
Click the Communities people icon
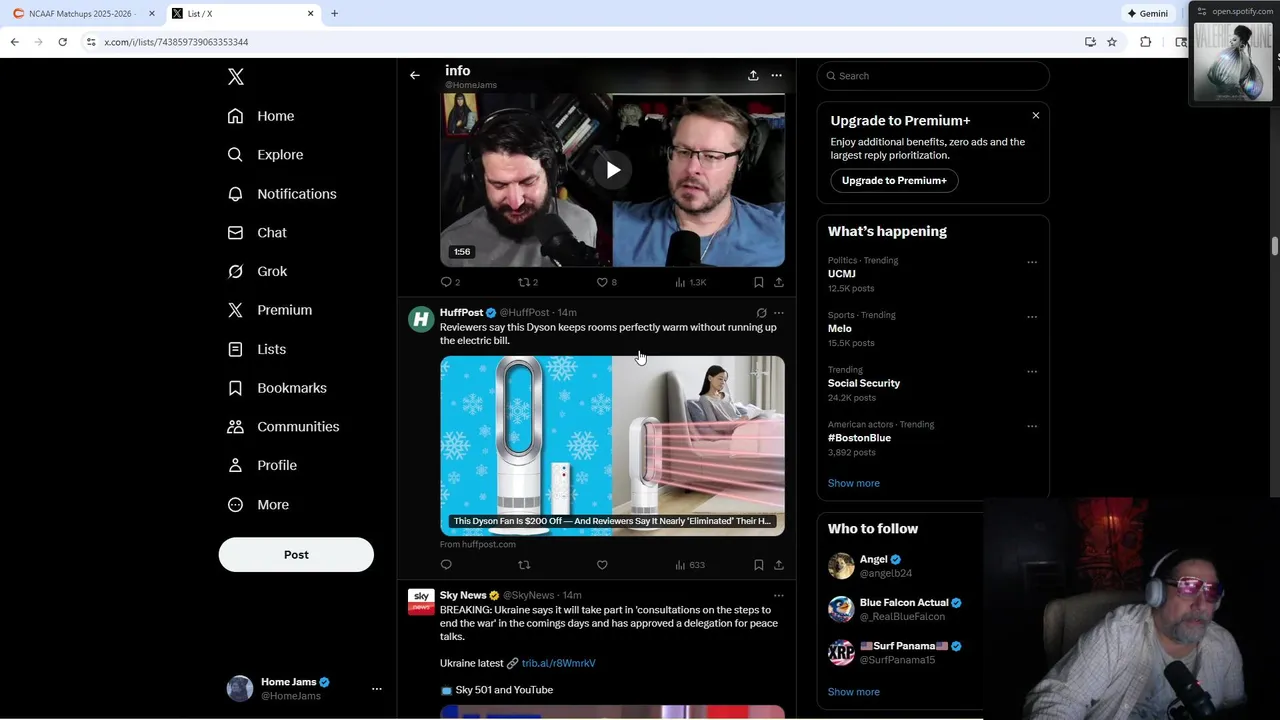[235, 427]
